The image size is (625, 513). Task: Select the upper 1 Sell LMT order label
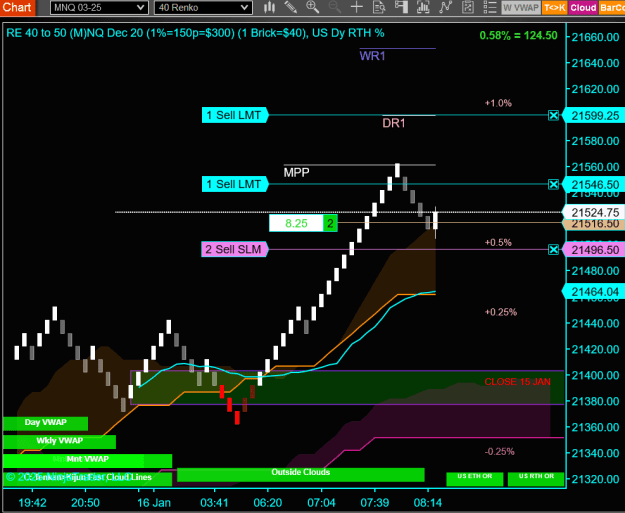pos(235,115)
